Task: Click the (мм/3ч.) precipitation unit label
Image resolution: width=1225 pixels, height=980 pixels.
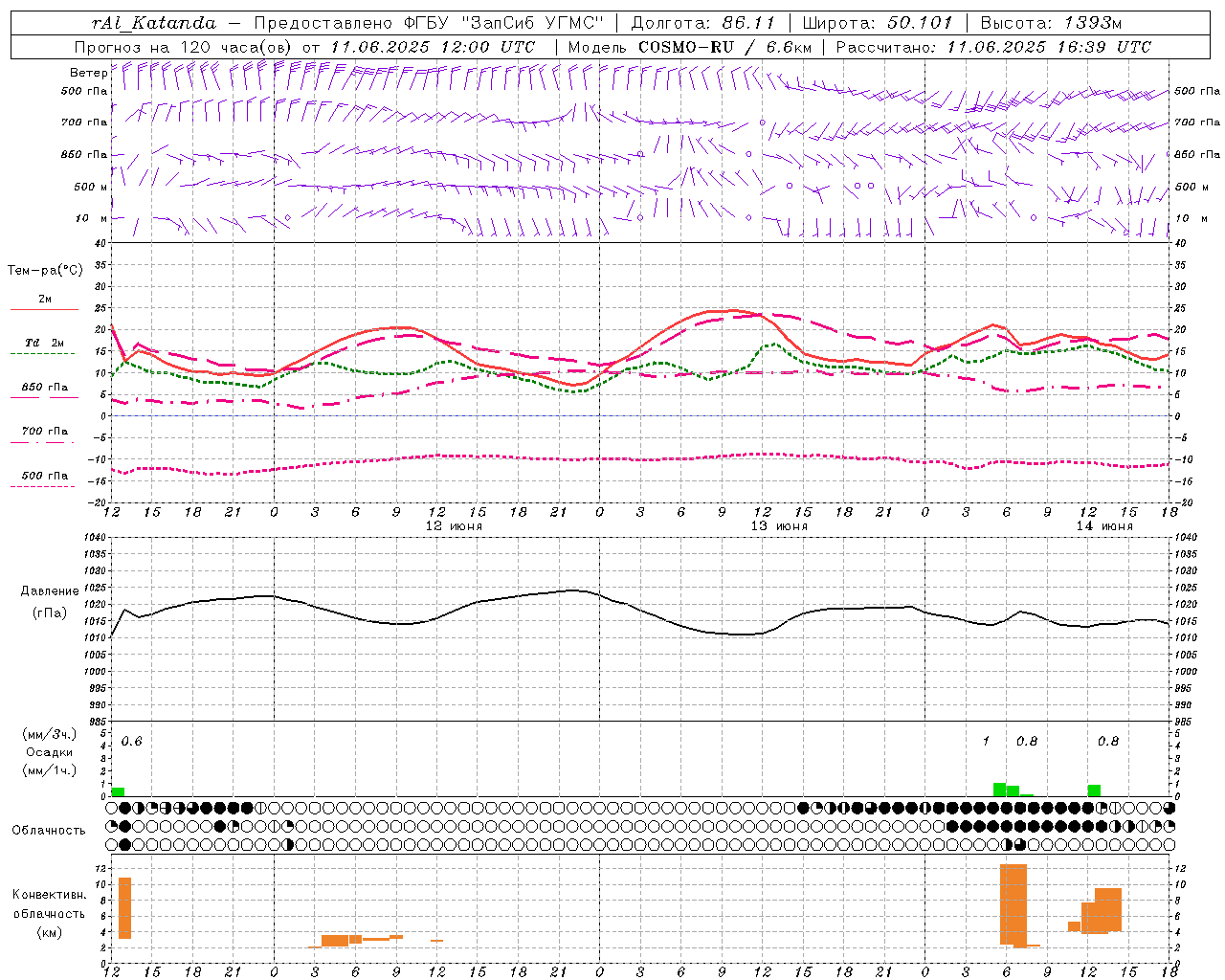Action: click(50, 735)
